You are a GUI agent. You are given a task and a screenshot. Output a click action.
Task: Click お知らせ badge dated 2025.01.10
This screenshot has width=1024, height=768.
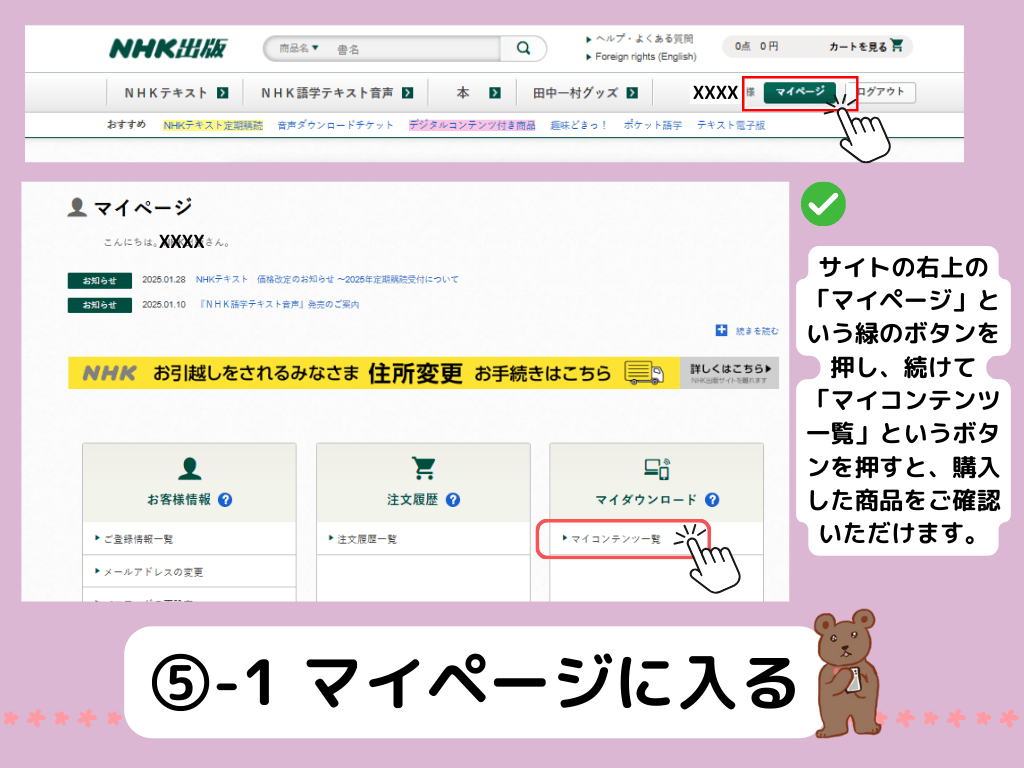(x=100, y=305)
